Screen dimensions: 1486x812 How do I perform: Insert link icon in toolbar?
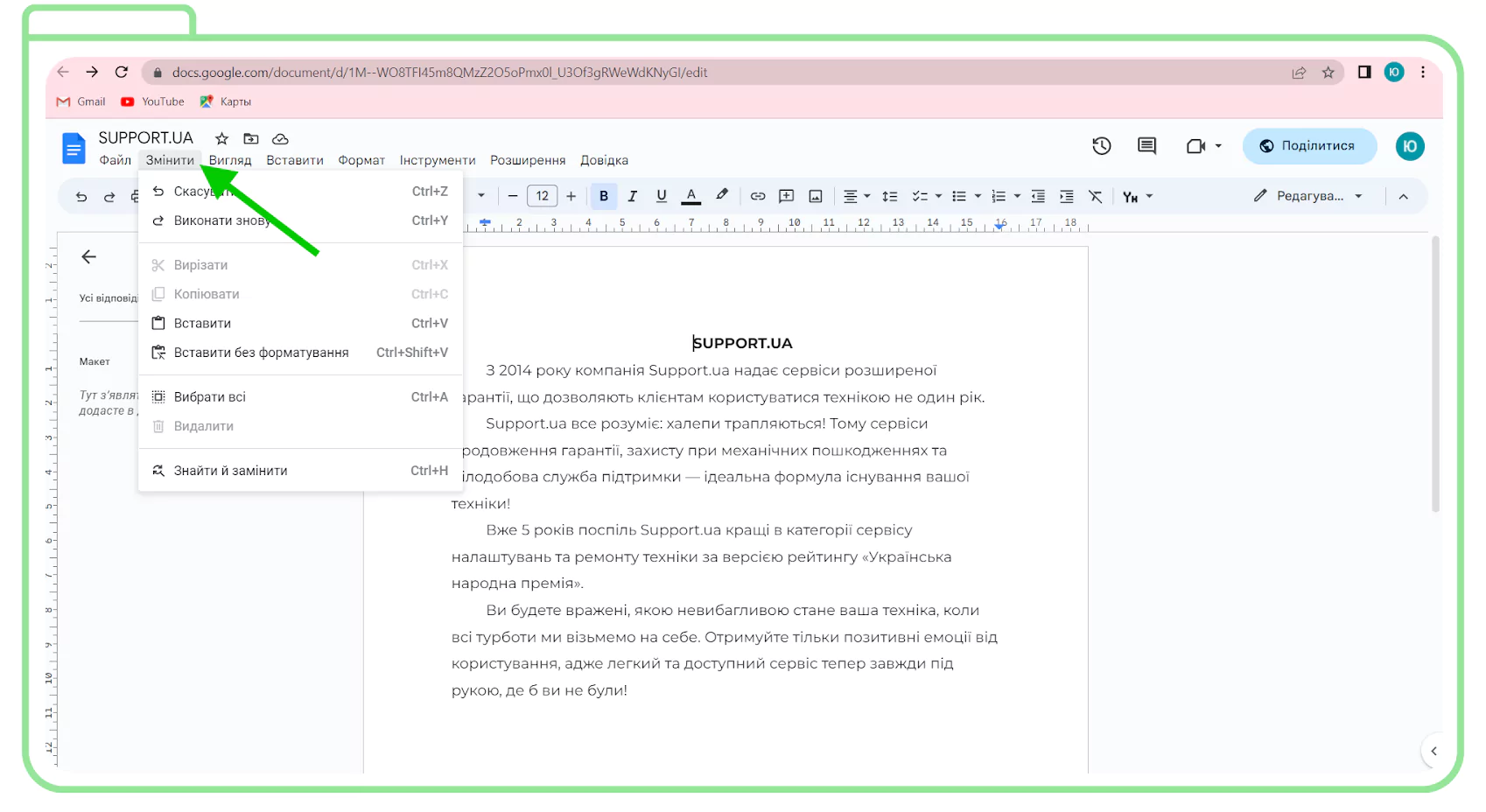[x=758, y=196]
